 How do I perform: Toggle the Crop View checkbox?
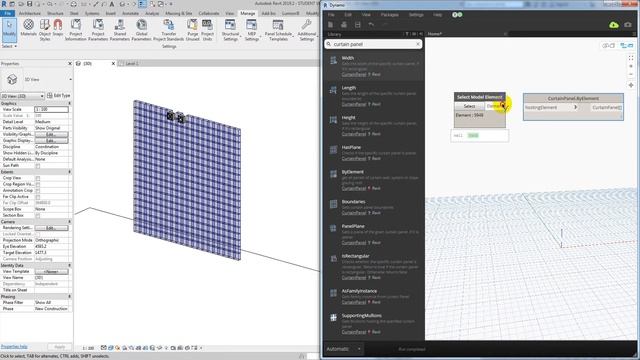[x=38, y=178]
